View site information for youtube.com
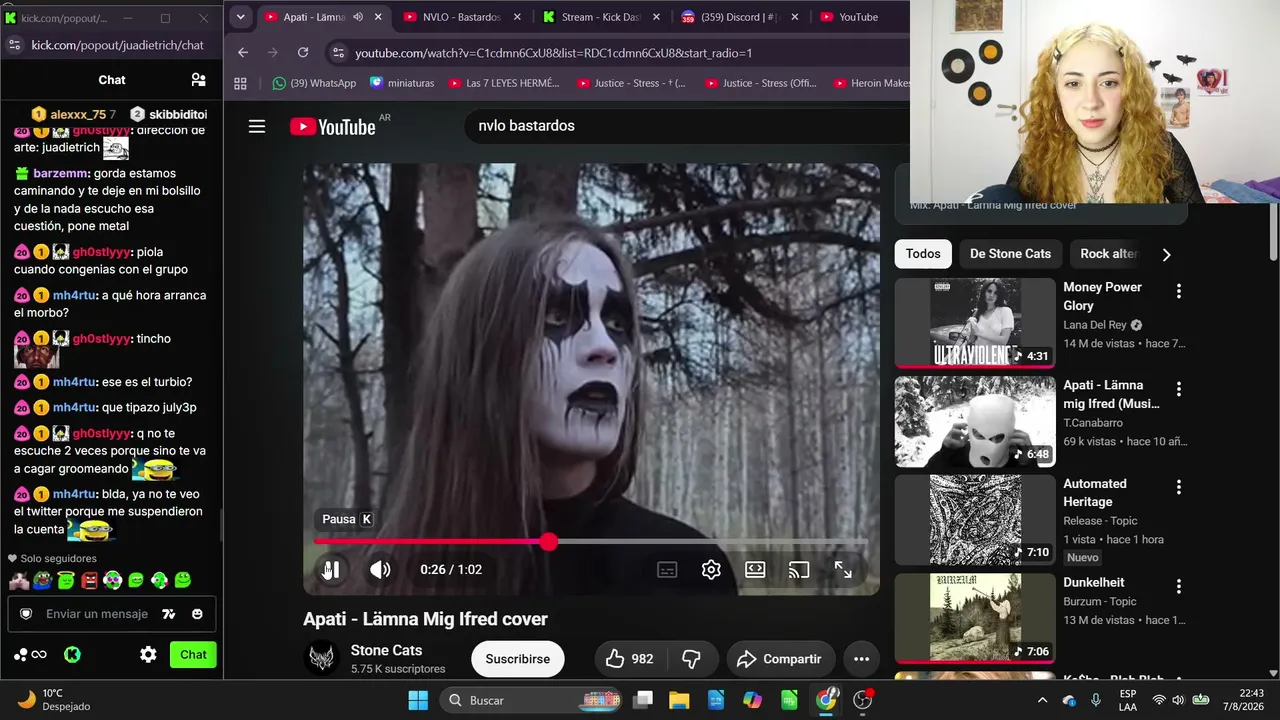This screenshot has height=720, width=1280. pyautogui.click(x=338, y=53)
